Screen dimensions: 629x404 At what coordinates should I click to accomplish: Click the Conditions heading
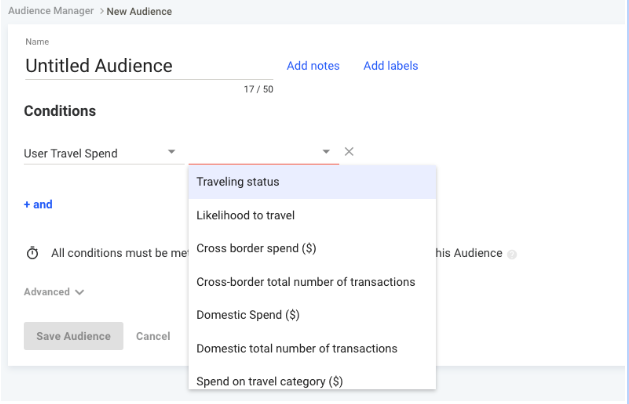tap(60, 111)
